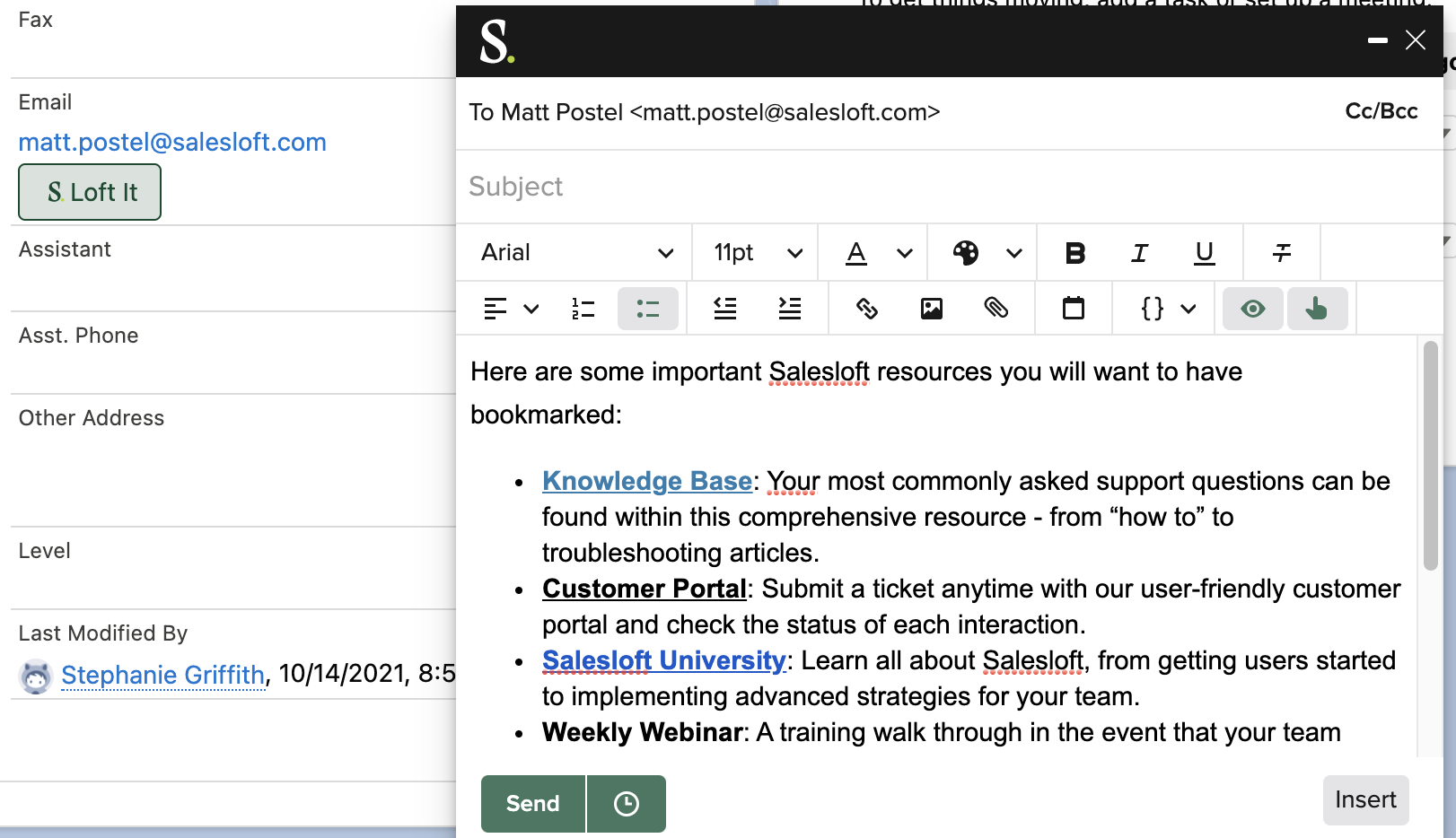The image size is (1456, 838).
Task: Click the background color palette icon
Action: [x=966, y=253]
